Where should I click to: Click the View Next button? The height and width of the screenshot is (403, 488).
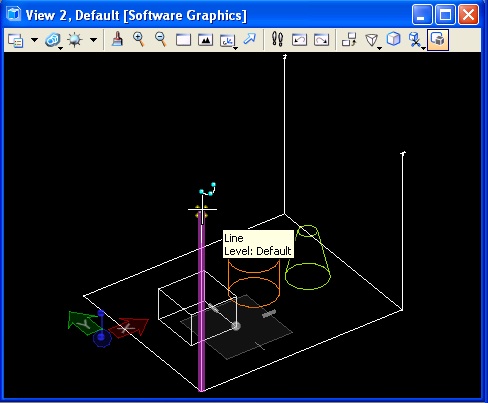click(x=321, y=40)
